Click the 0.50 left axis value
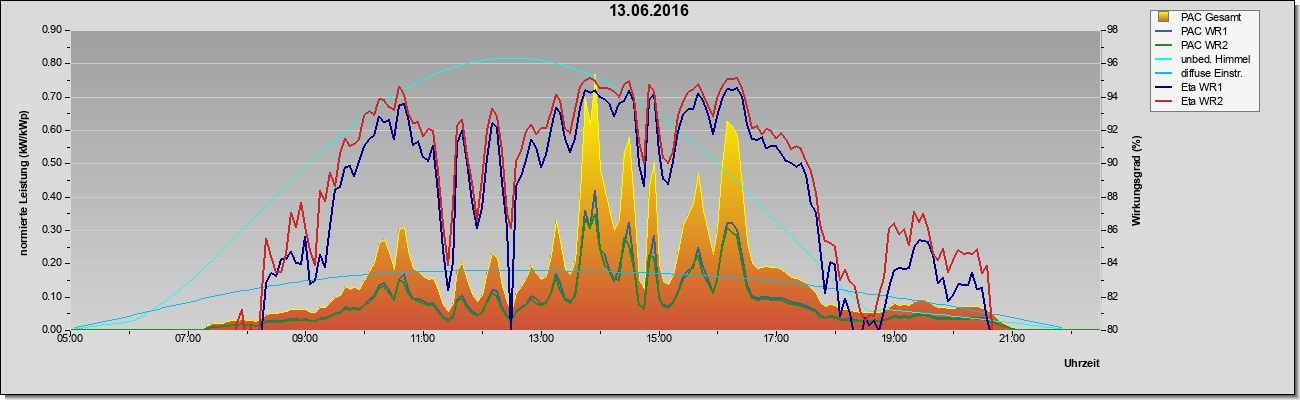1300x400 pixels. tap(53, 163)
